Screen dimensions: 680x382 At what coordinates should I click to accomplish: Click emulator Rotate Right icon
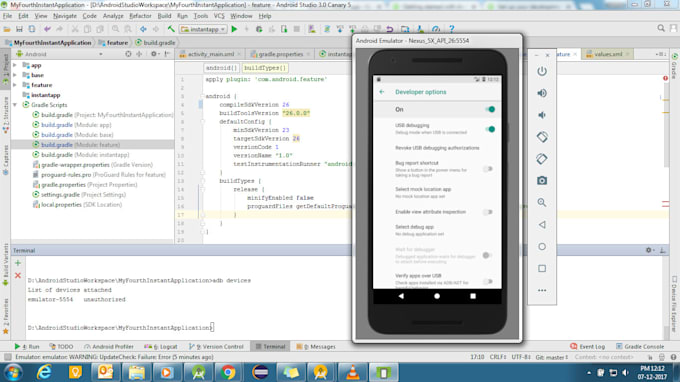click(x=542, y=159)
